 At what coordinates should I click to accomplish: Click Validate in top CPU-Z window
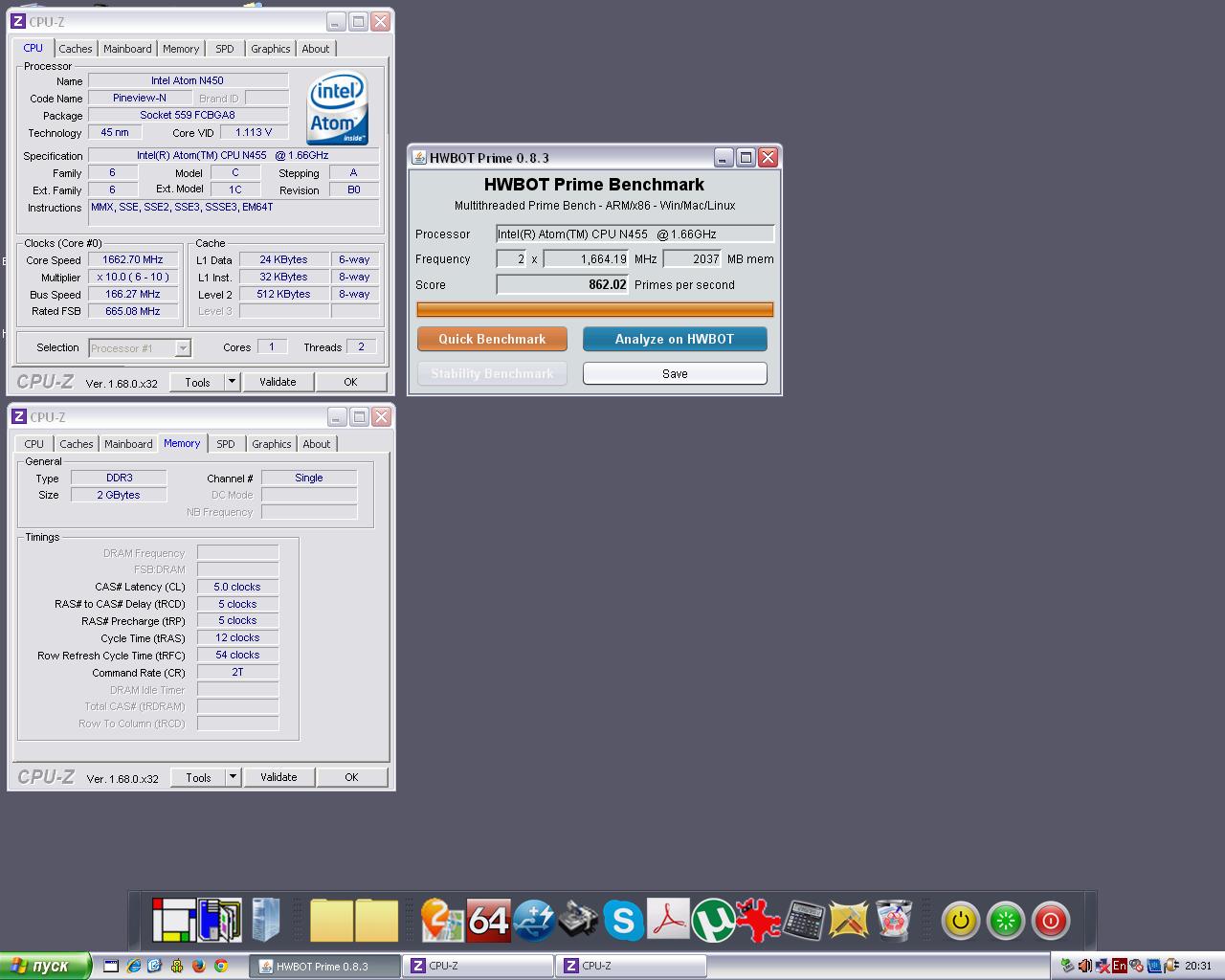tap(278, 382)
